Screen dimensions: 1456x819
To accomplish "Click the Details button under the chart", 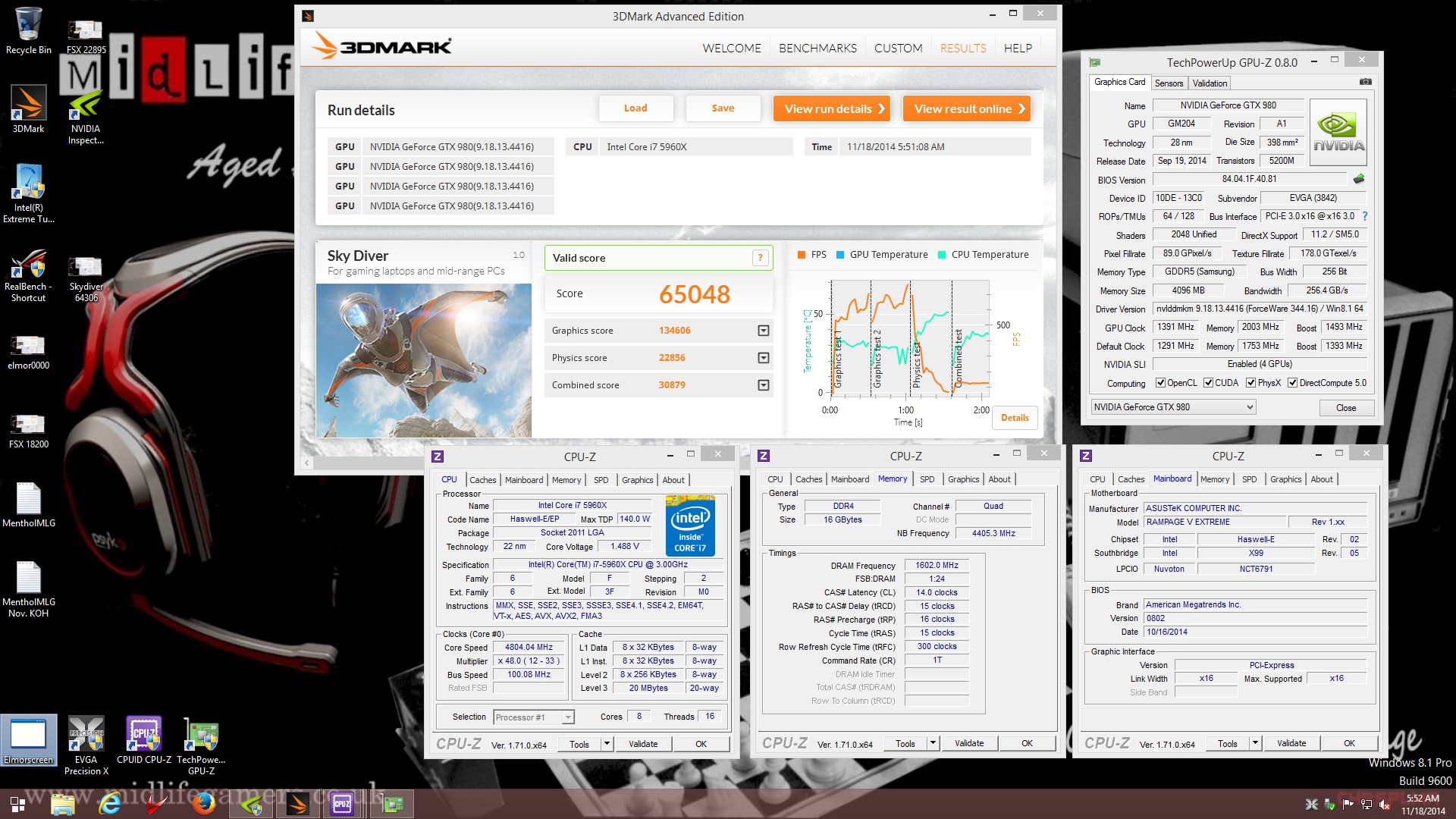I will 1015,418.
